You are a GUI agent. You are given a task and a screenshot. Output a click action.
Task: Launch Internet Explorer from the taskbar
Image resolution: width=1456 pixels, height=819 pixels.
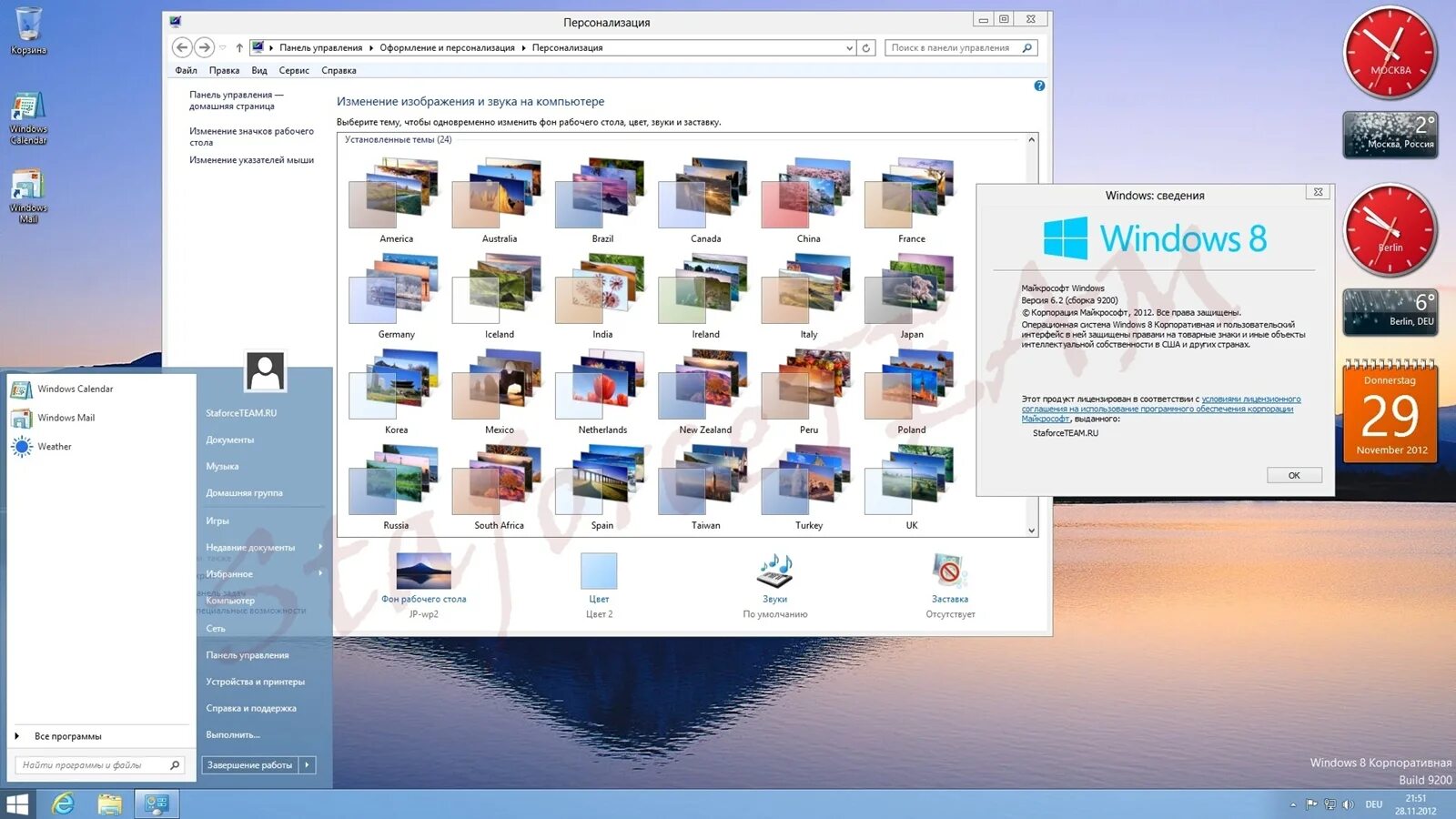coord(62,804)
